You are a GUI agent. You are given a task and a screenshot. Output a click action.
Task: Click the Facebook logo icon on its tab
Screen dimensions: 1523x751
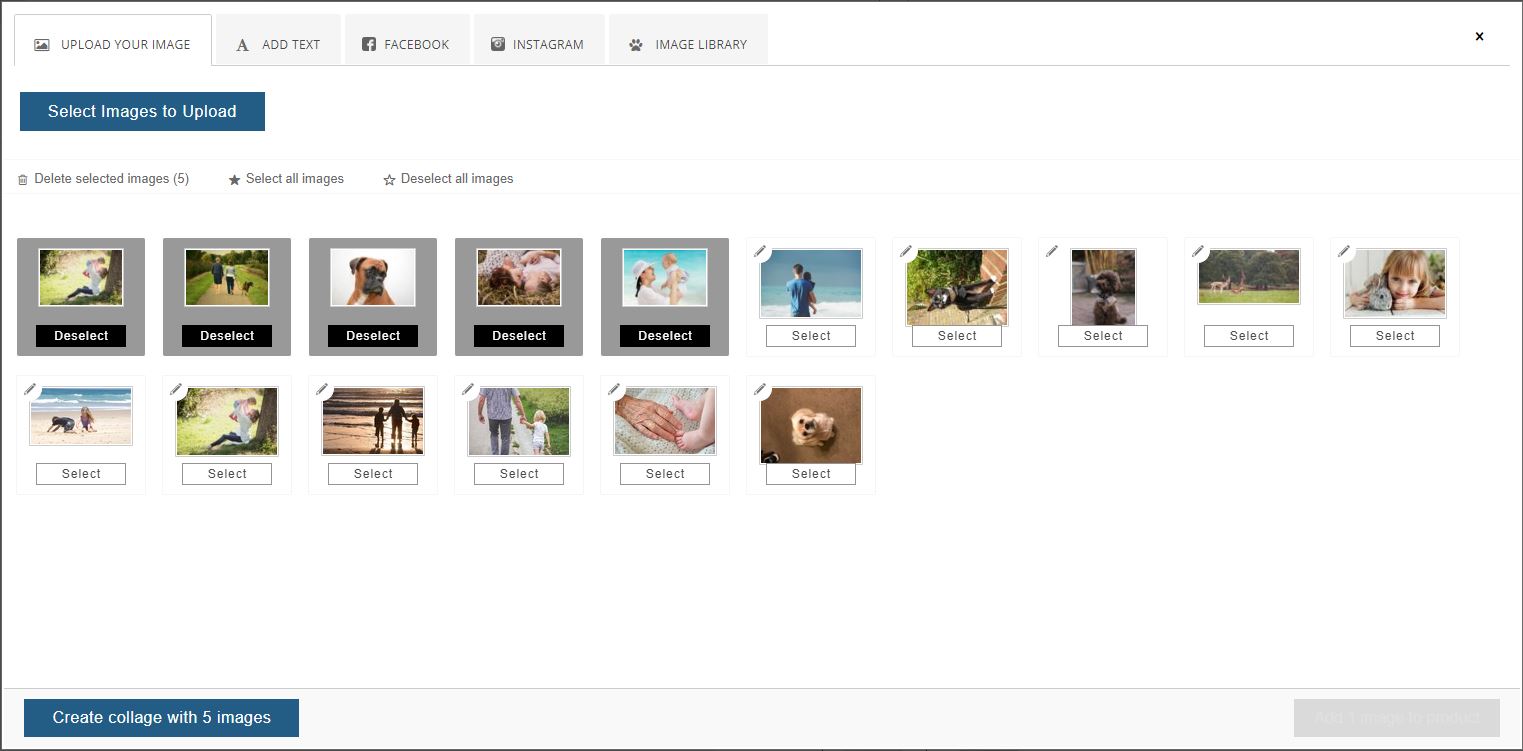370,44
